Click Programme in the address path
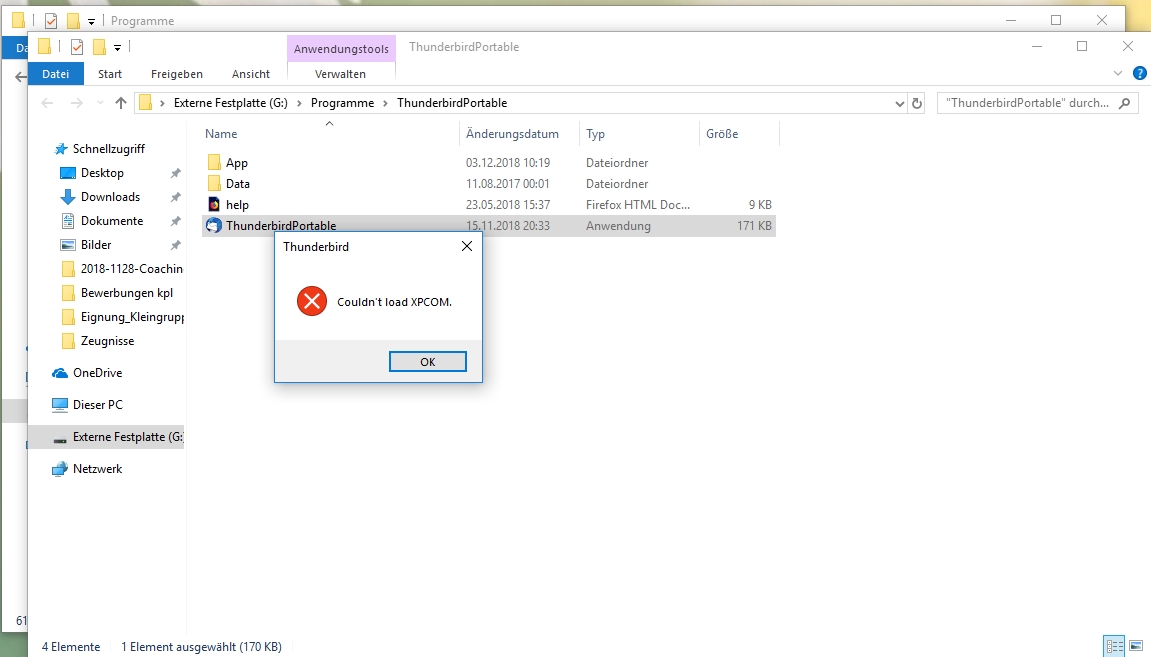 click(x=342, y=103)
